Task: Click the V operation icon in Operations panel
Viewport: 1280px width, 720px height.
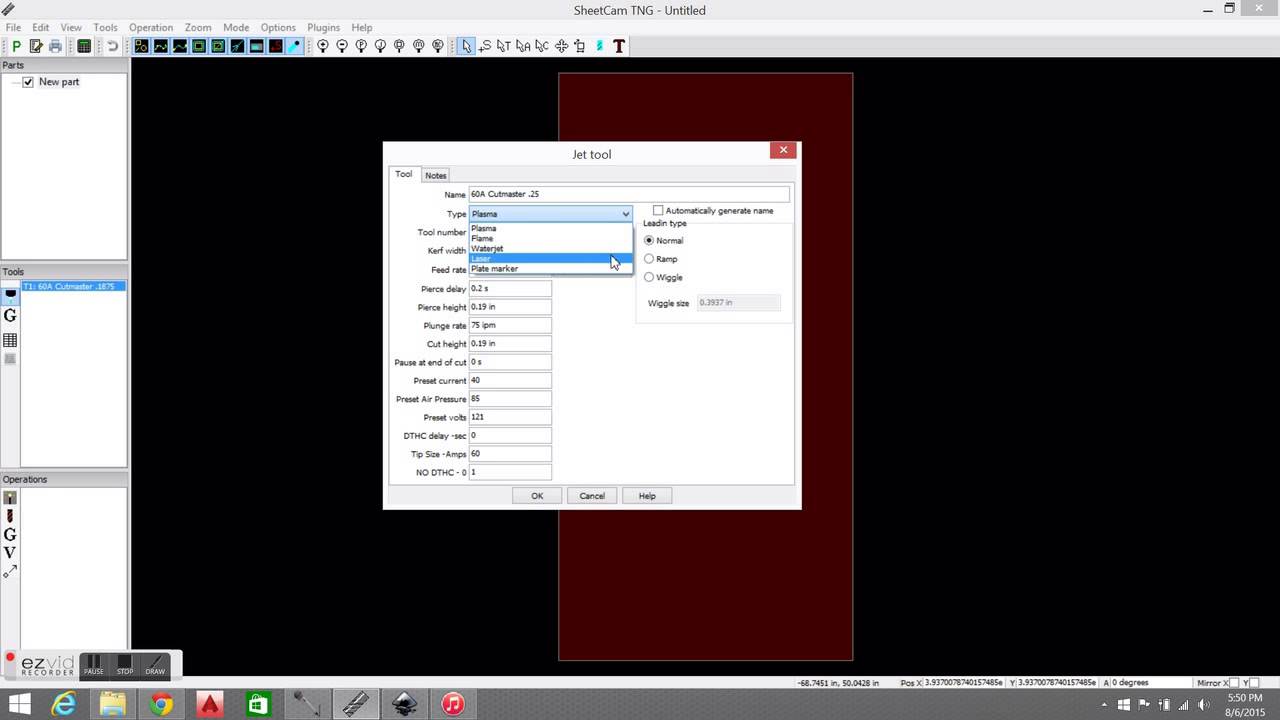Action: 10,553
